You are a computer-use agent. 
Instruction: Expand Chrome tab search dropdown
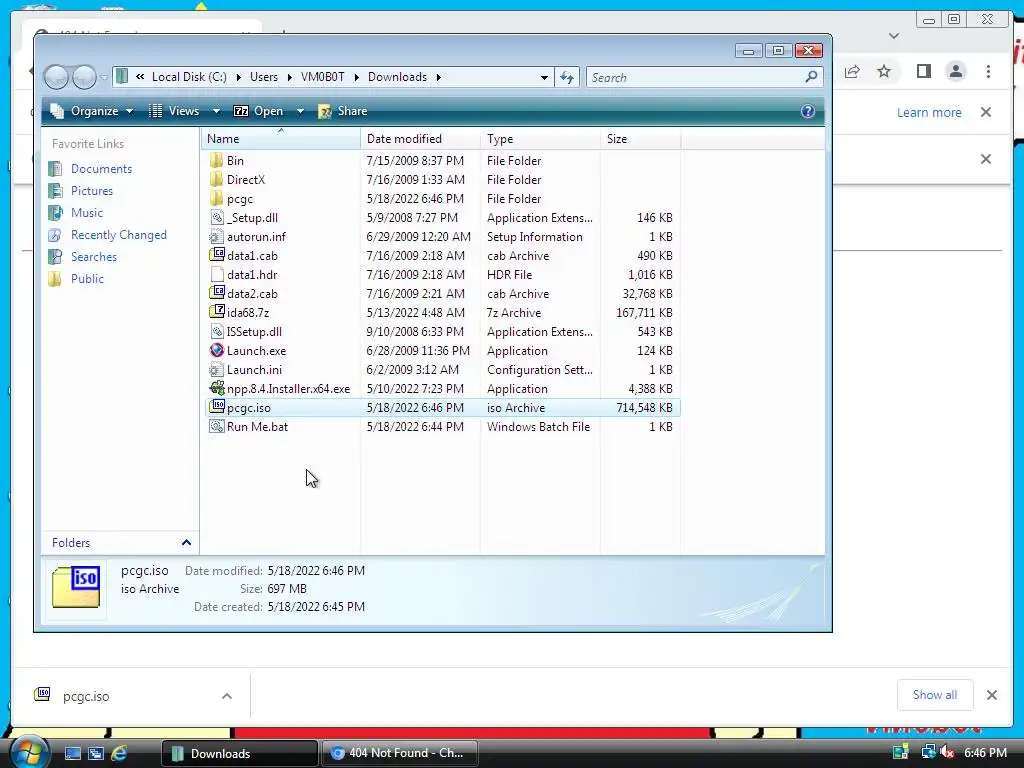(x=894, y=36)
